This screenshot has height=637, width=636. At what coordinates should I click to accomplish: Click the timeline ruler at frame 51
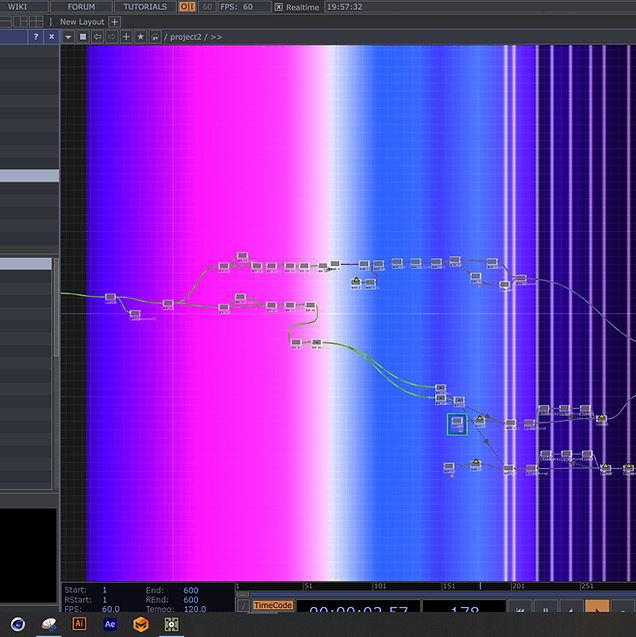point(308,586)
